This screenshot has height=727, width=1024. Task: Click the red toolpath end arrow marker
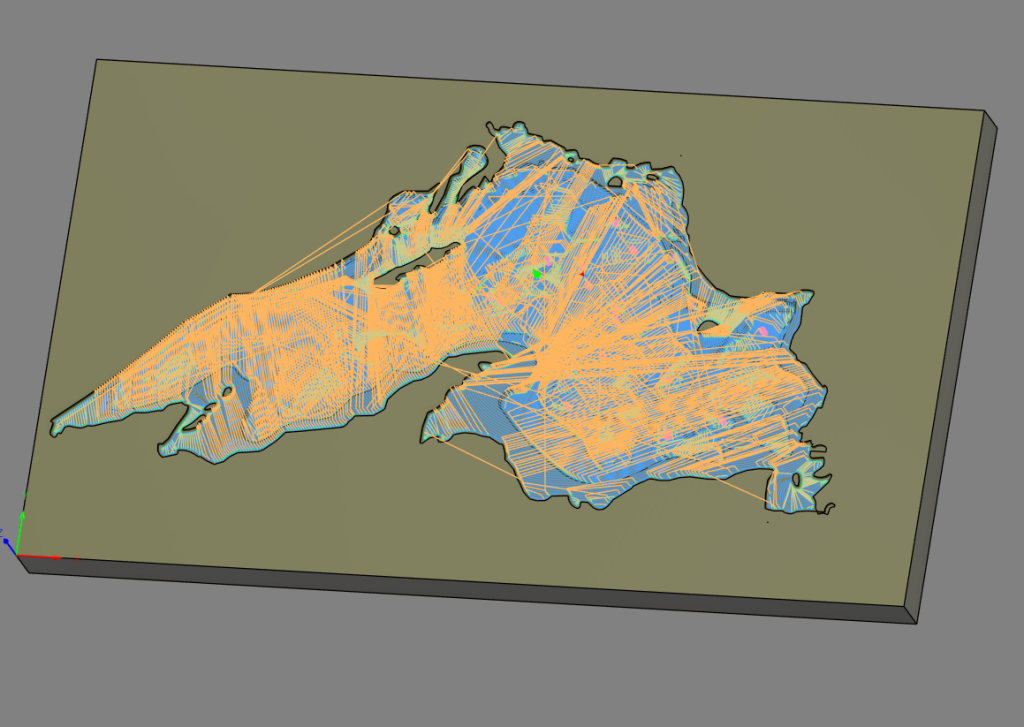(583, 273)
